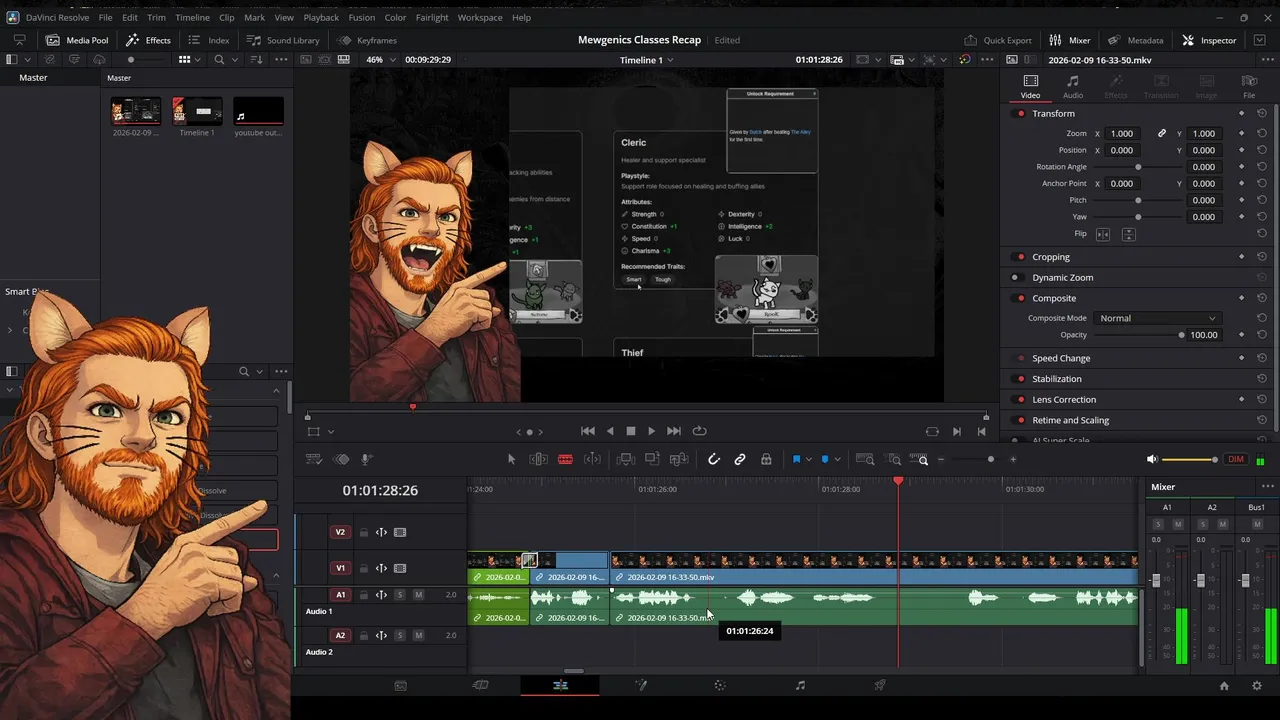Open the viewer zoom 46% dropdown
Viewport: 1280px width, 720px height.
[x=380, y=60]
